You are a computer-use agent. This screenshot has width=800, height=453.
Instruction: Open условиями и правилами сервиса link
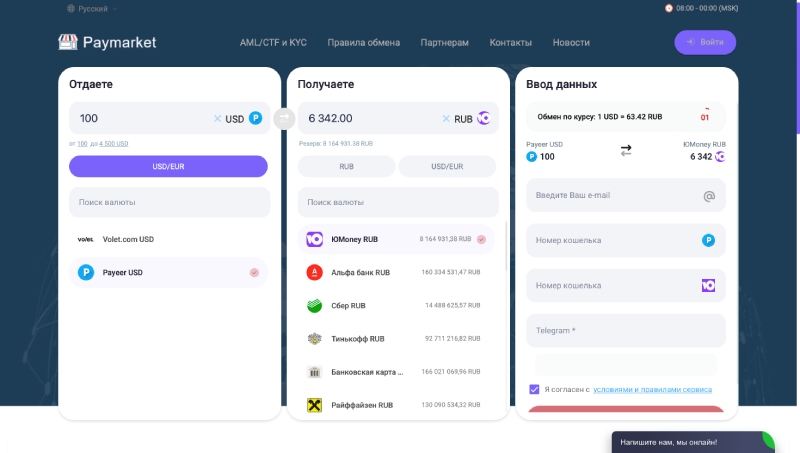pos(653,390)
